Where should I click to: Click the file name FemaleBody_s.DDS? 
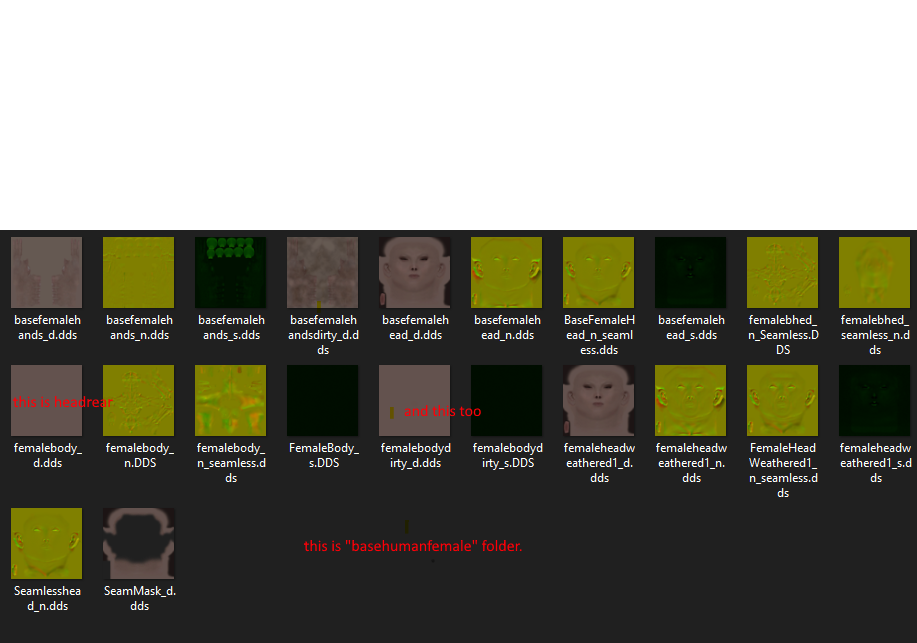(323, 455)
